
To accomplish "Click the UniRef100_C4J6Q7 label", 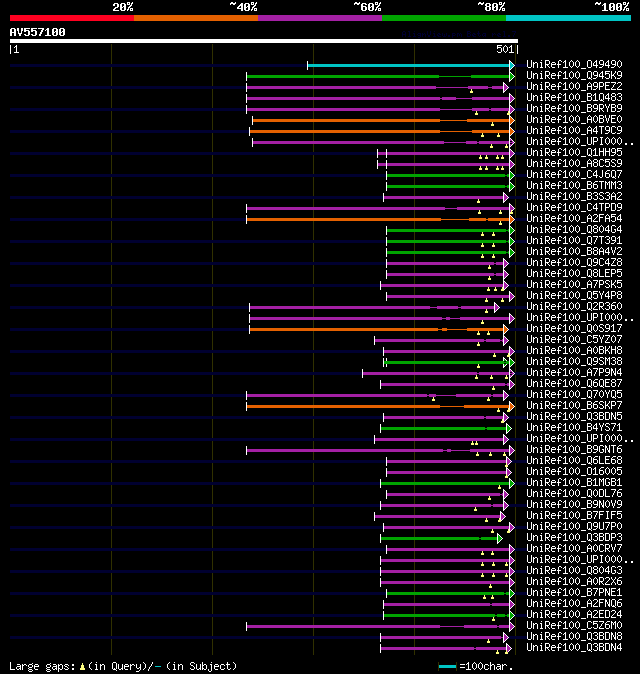I will pyautogui.click(x=574, y=175).
